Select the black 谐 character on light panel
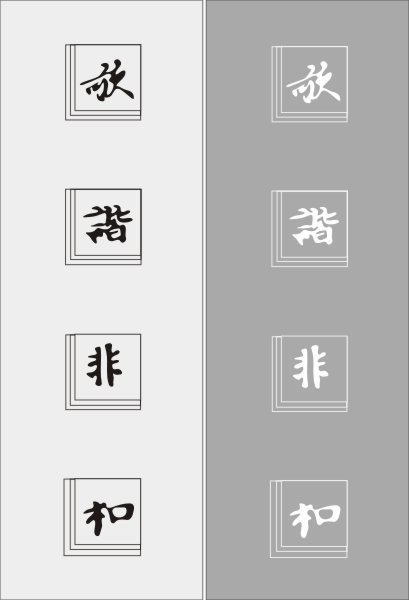409x600 pixels. click(x=108, y=225)
